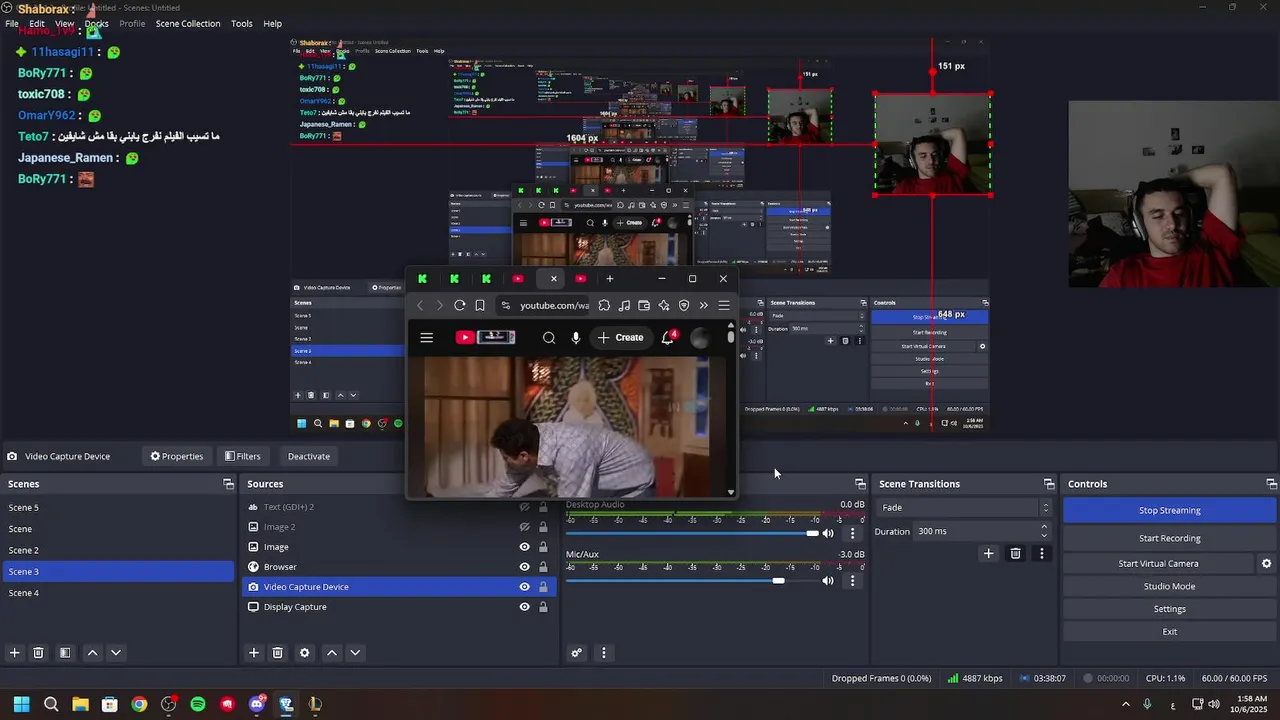Image resolution: width=1280 pixels, height=720 pixels.
Task: Click the YouTube search magnifier icon
Action: pos(549,337)
